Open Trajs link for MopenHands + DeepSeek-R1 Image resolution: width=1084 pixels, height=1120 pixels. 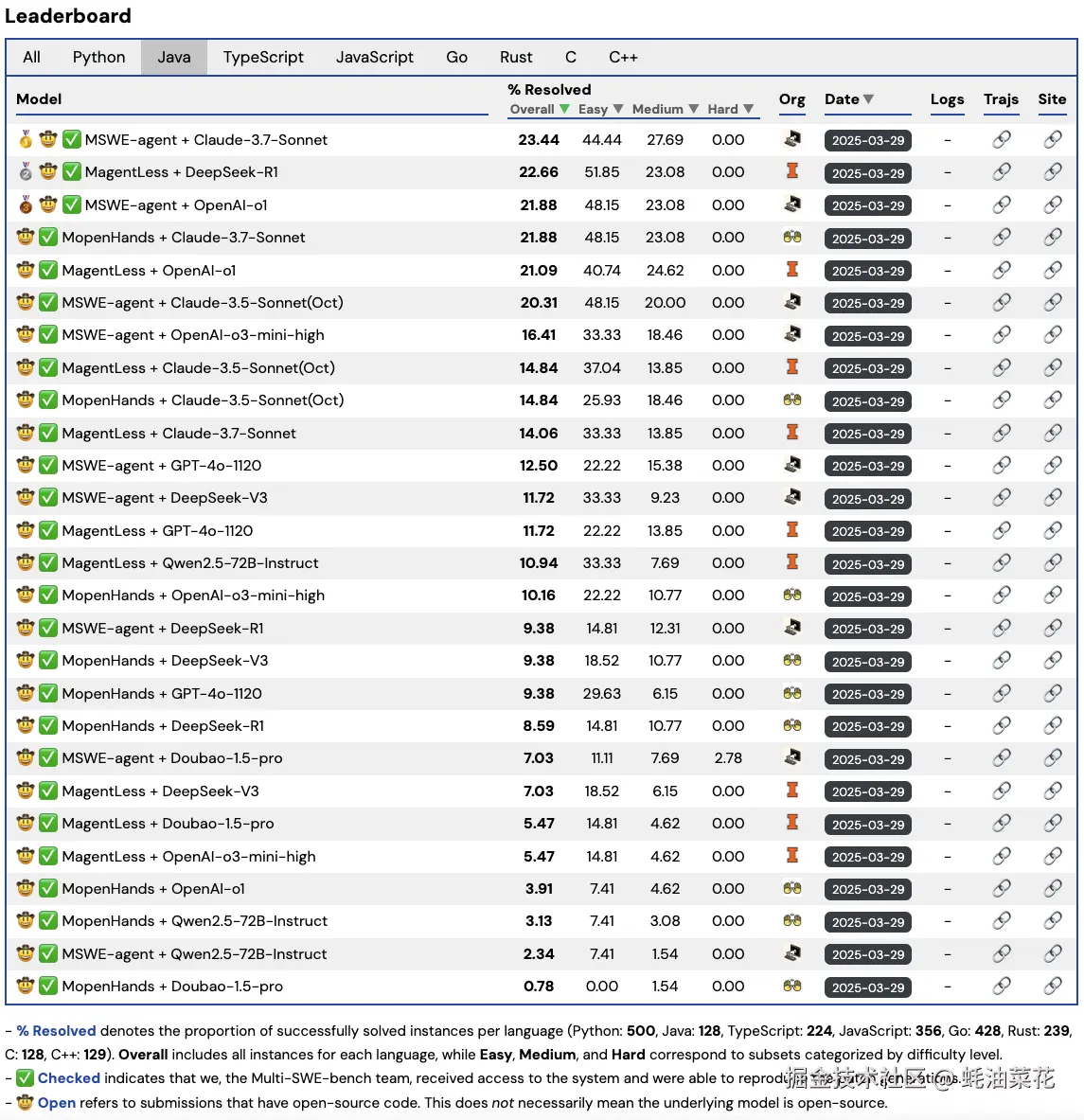(x=1002, y=726)
